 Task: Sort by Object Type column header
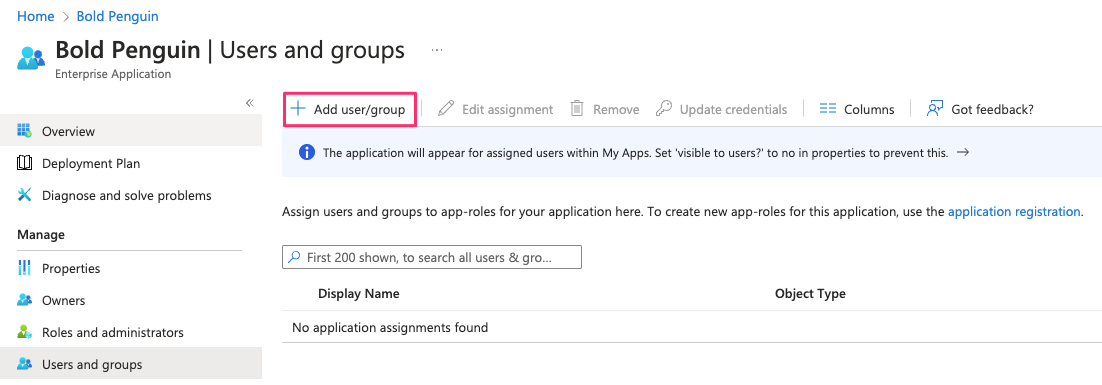(810, 294)
